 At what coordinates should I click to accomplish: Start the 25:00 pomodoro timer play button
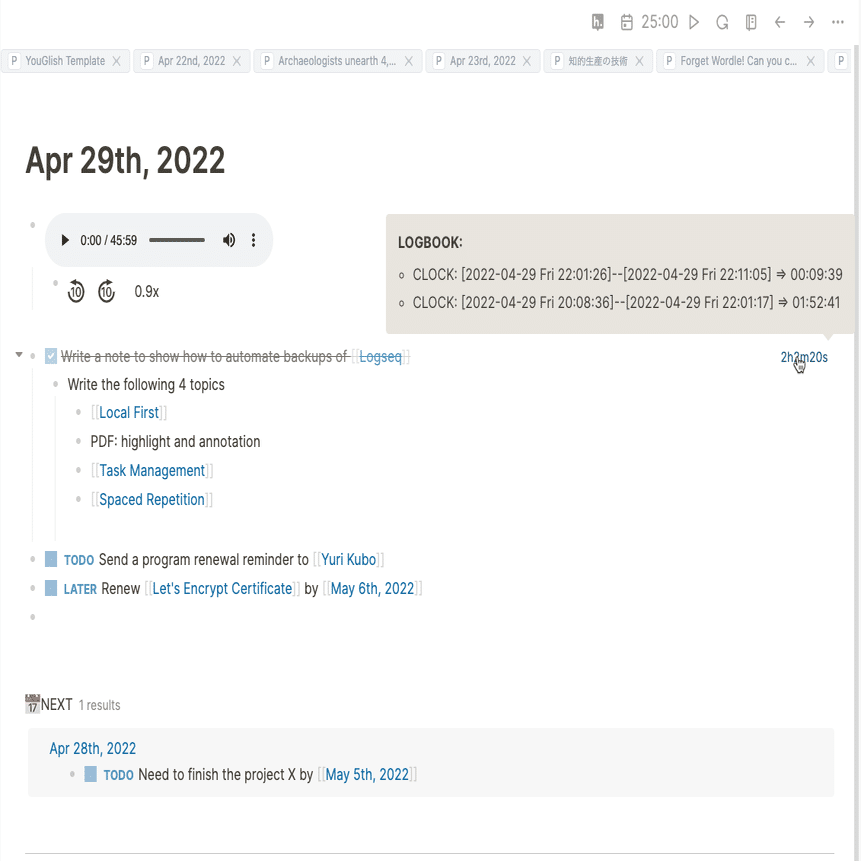pos(694,22)
